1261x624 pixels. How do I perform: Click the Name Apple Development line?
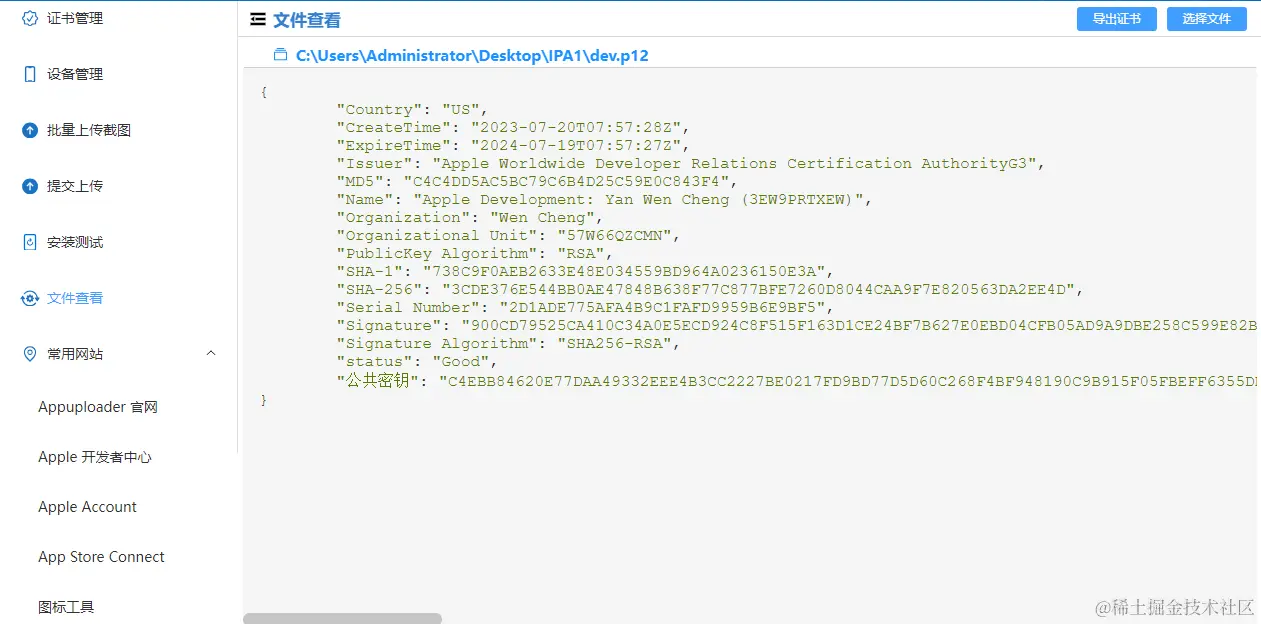[x=604, y=200]
